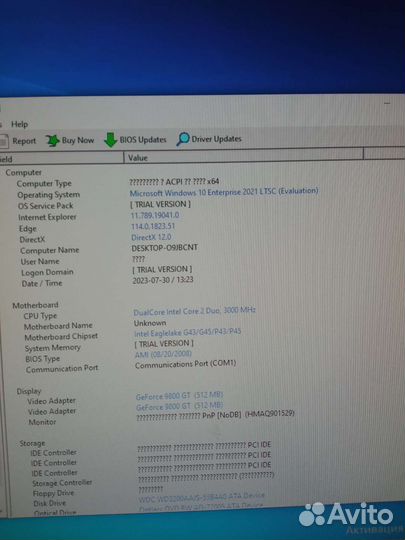
Task: Select the DirectX field label
Action: (x=32, y=239)
